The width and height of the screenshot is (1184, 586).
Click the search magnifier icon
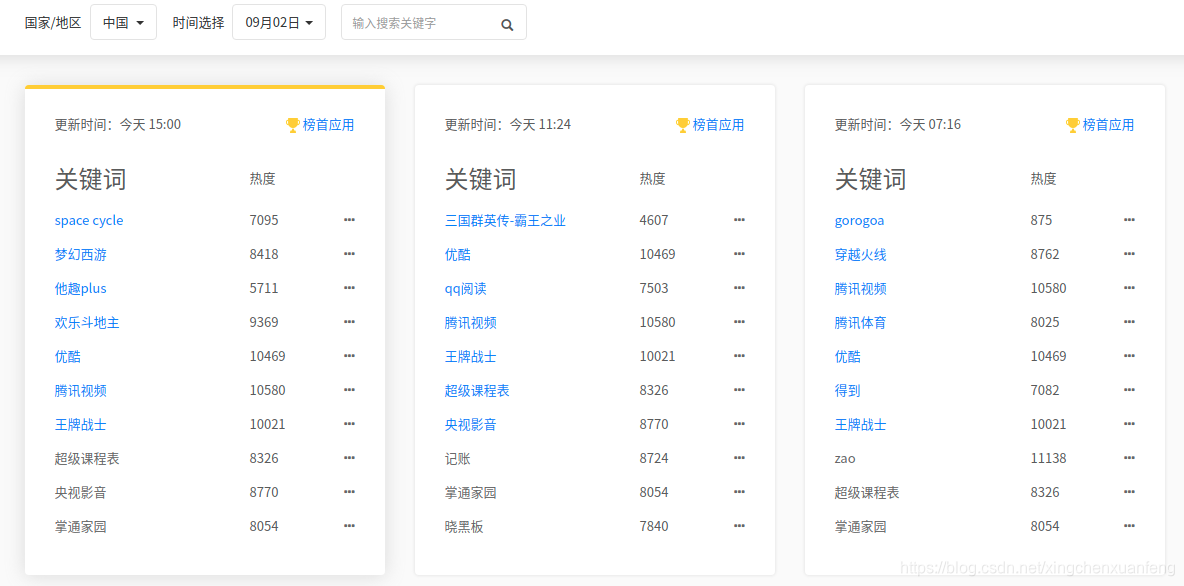[507, 22]
